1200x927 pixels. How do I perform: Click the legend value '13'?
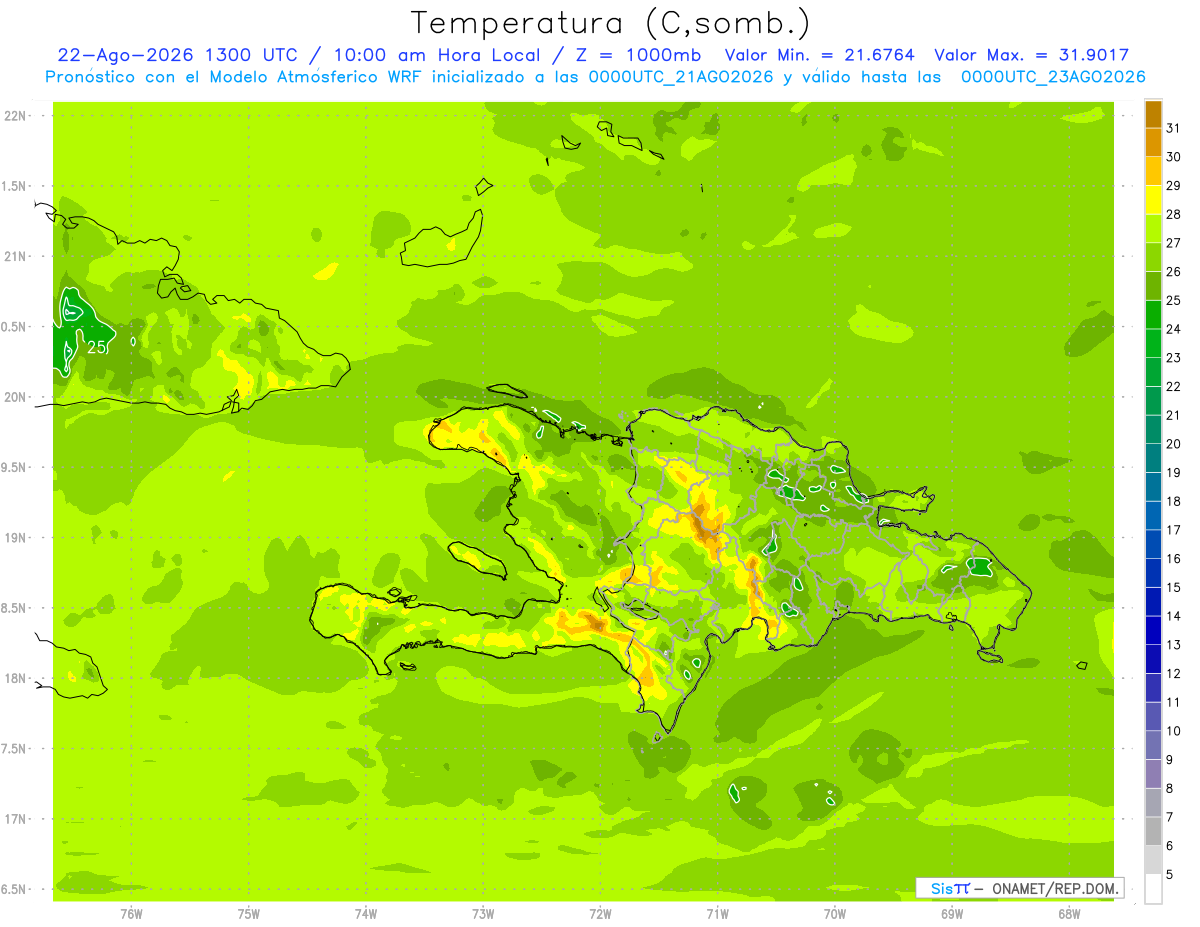1174,645
